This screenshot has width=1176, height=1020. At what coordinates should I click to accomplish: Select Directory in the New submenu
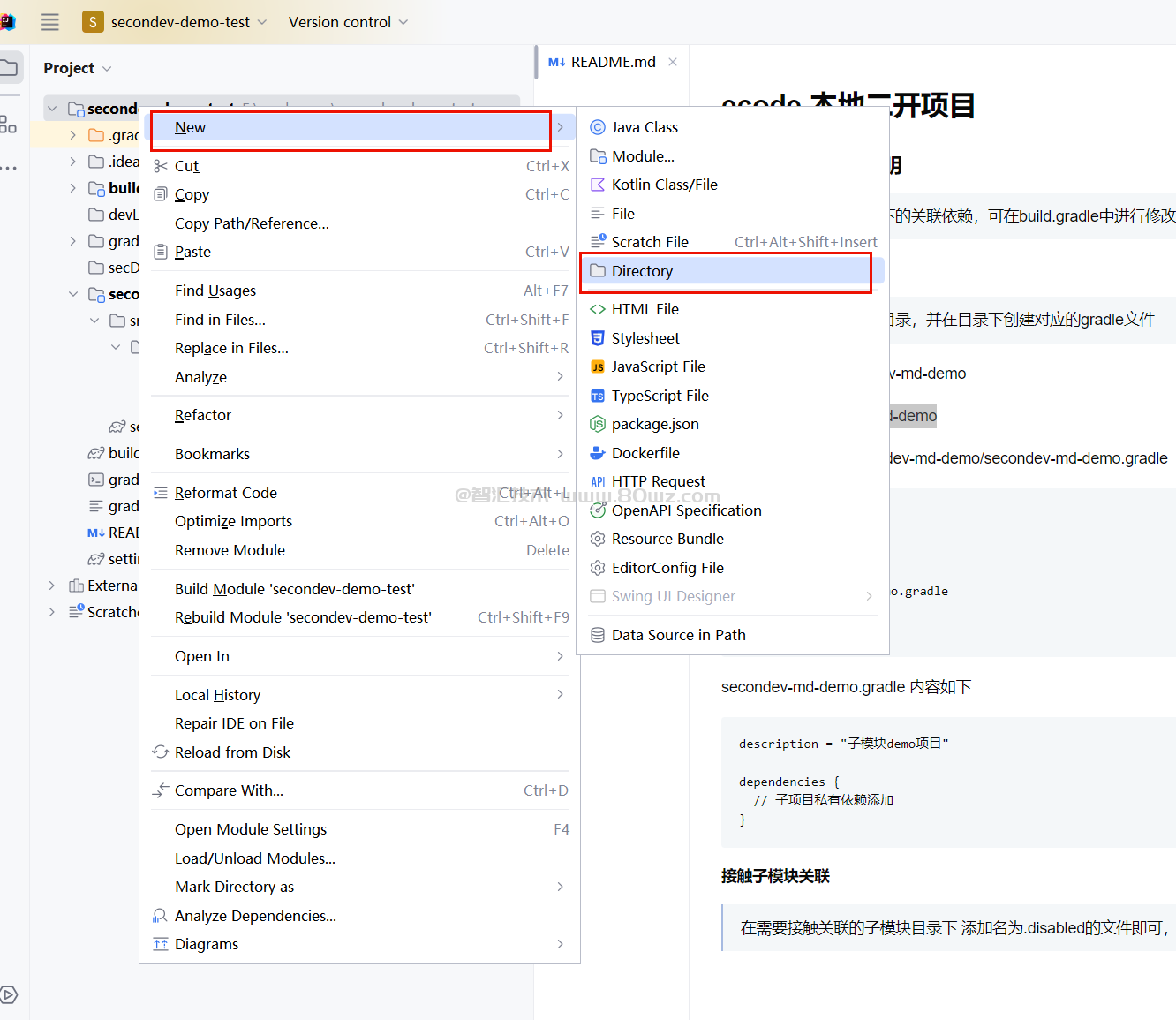(642, 271)
